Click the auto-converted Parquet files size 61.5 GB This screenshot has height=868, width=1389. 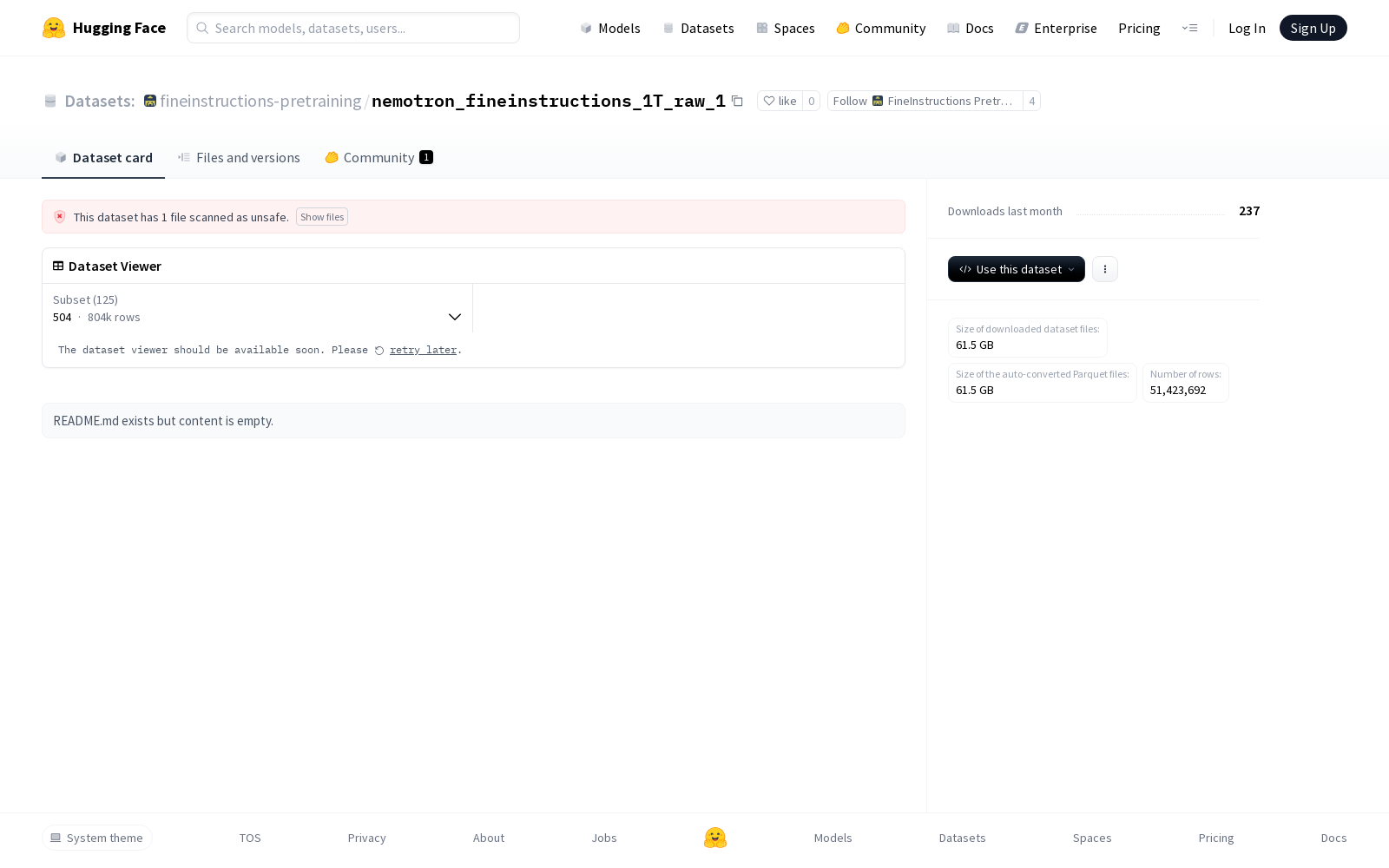975,390
